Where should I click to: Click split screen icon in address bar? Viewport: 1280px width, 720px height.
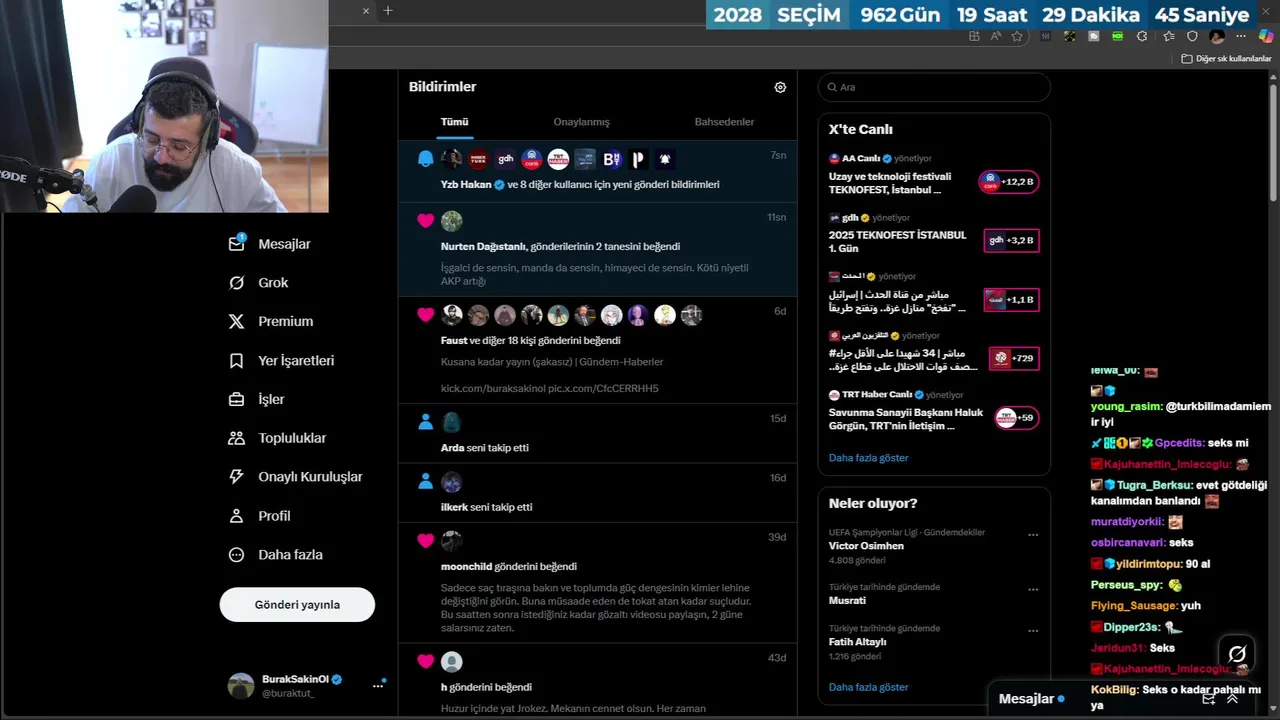pyautogui.click(x=974, y=36)
